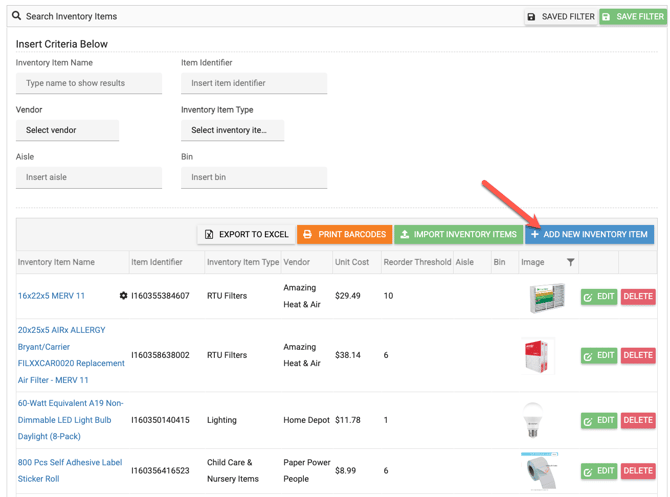Click the Insert aisle field
The height and width of the screenshot is (497, 670).
coord(89,177)
